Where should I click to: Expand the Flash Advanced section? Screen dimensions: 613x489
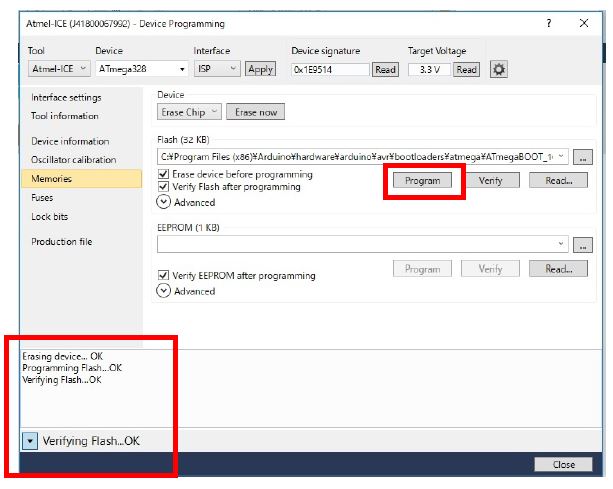[x=164, y=201]
